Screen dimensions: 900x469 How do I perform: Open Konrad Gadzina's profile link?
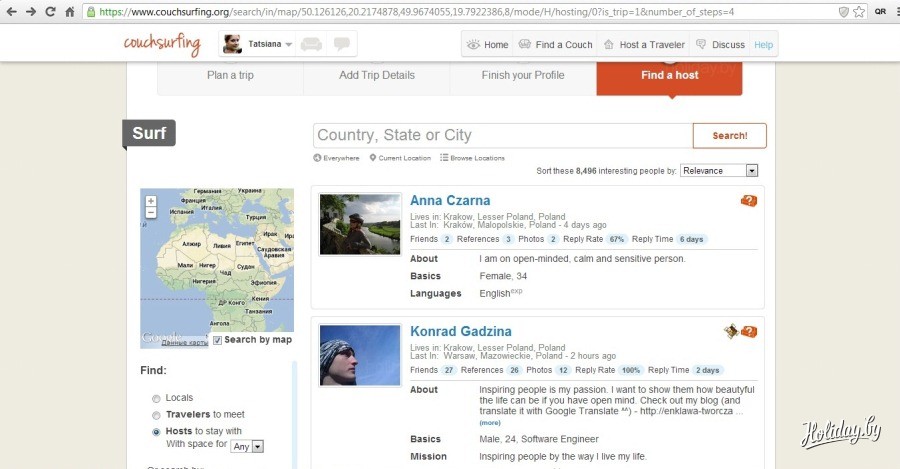coord(460,331)
